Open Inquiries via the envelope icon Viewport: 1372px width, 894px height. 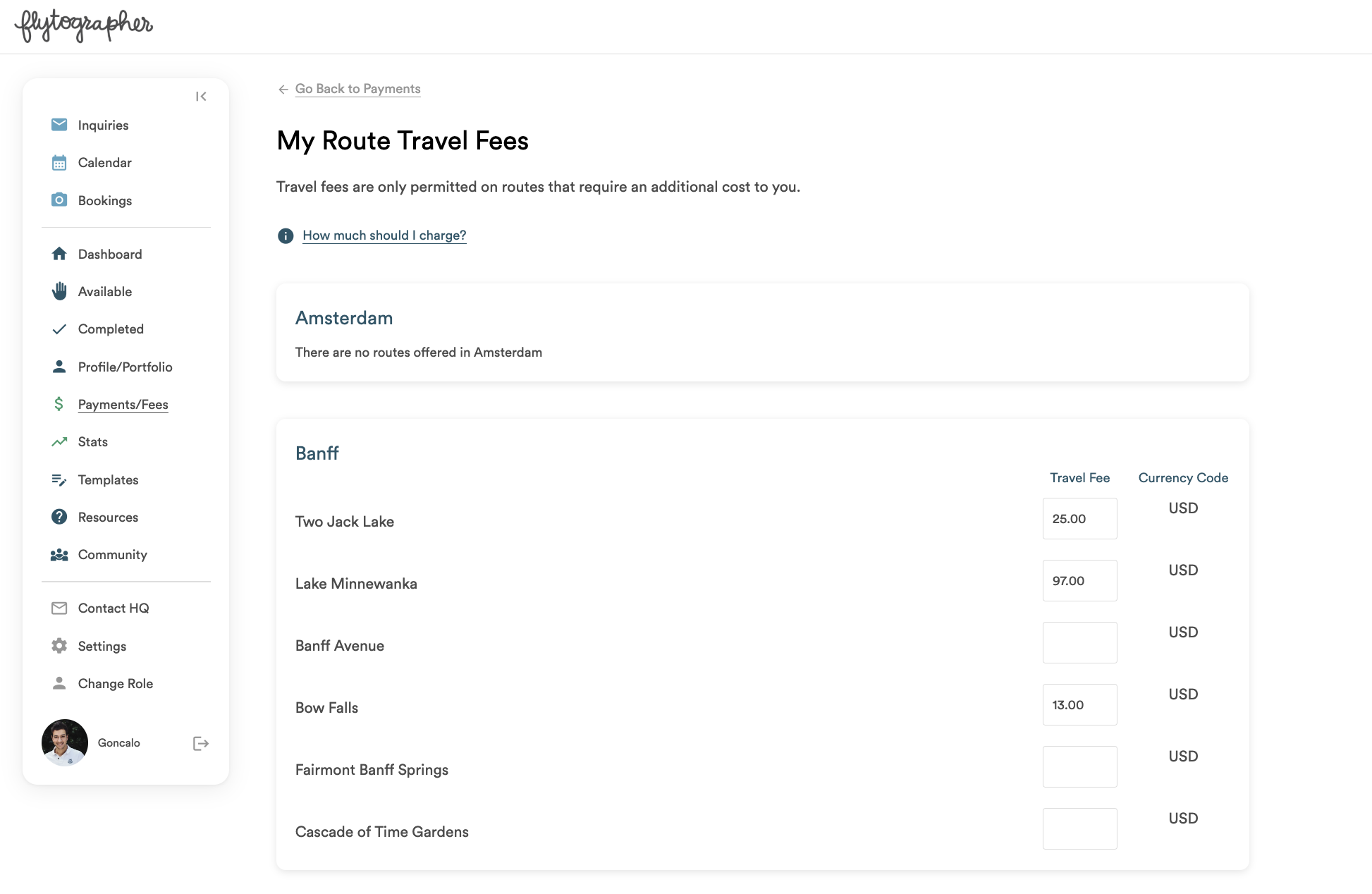point(59,125)
